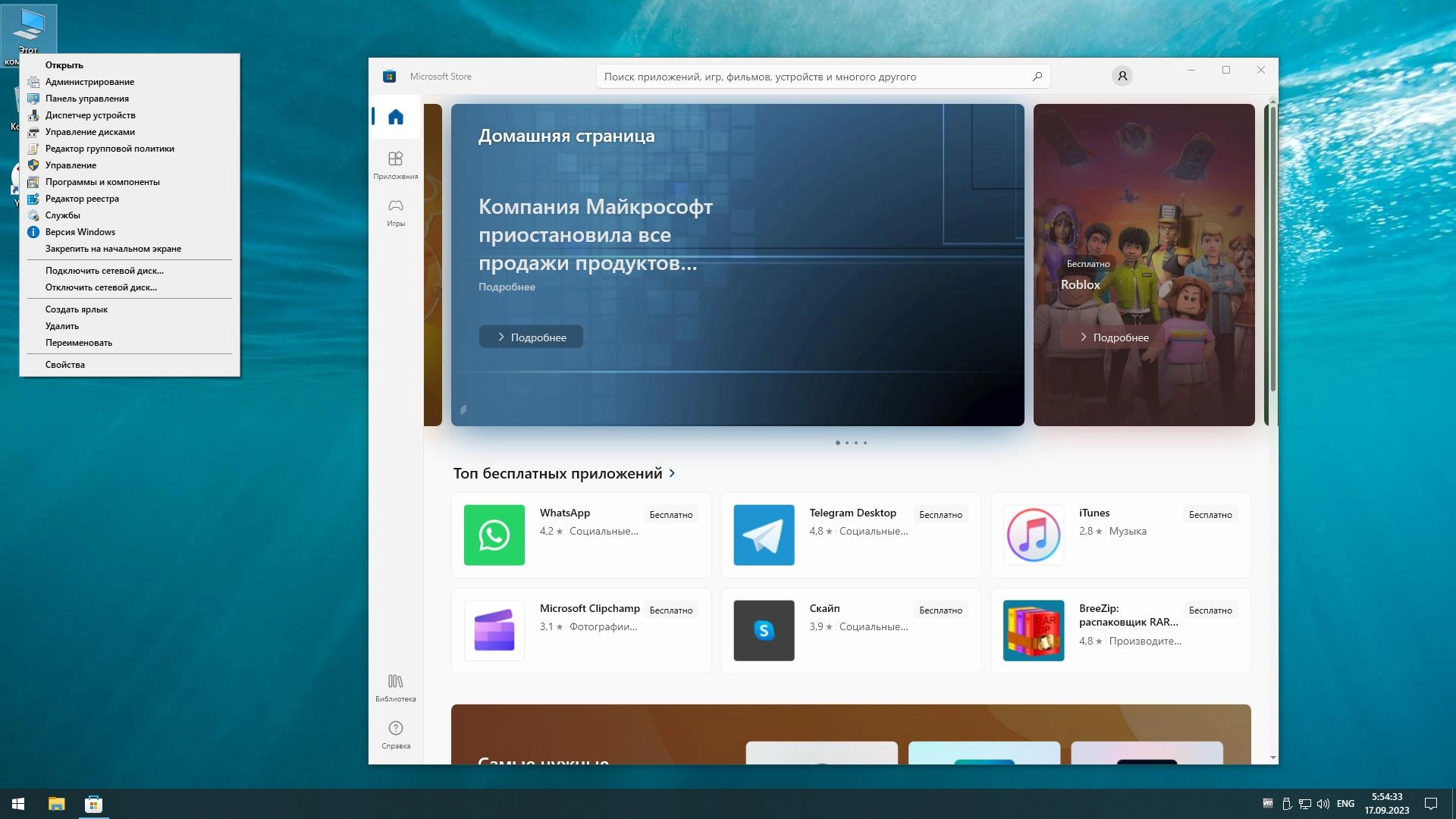Click the Подробнее button on the Roblox card

coord(1113,337)
